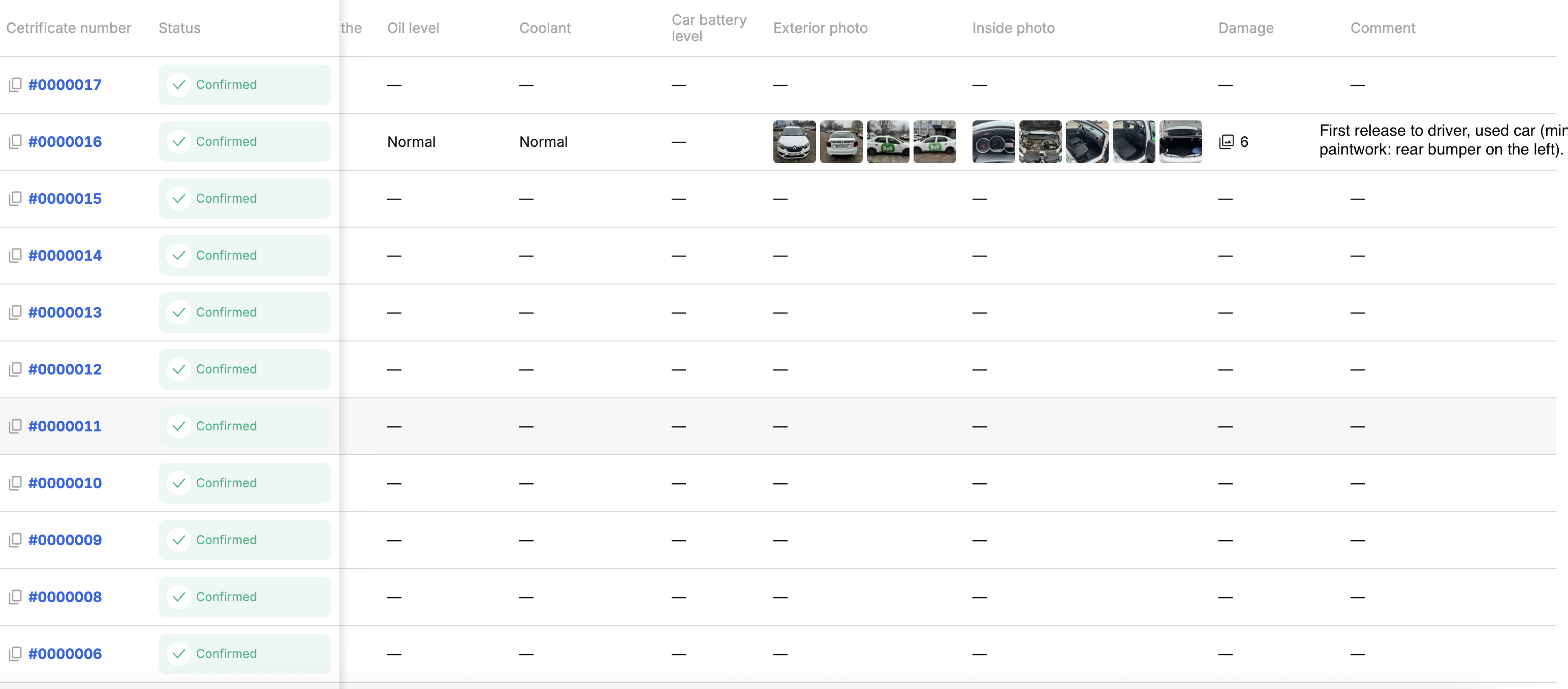Click Confirmed status badge for #0000008
Screen dimensions: 1568x689
(245, 597)
